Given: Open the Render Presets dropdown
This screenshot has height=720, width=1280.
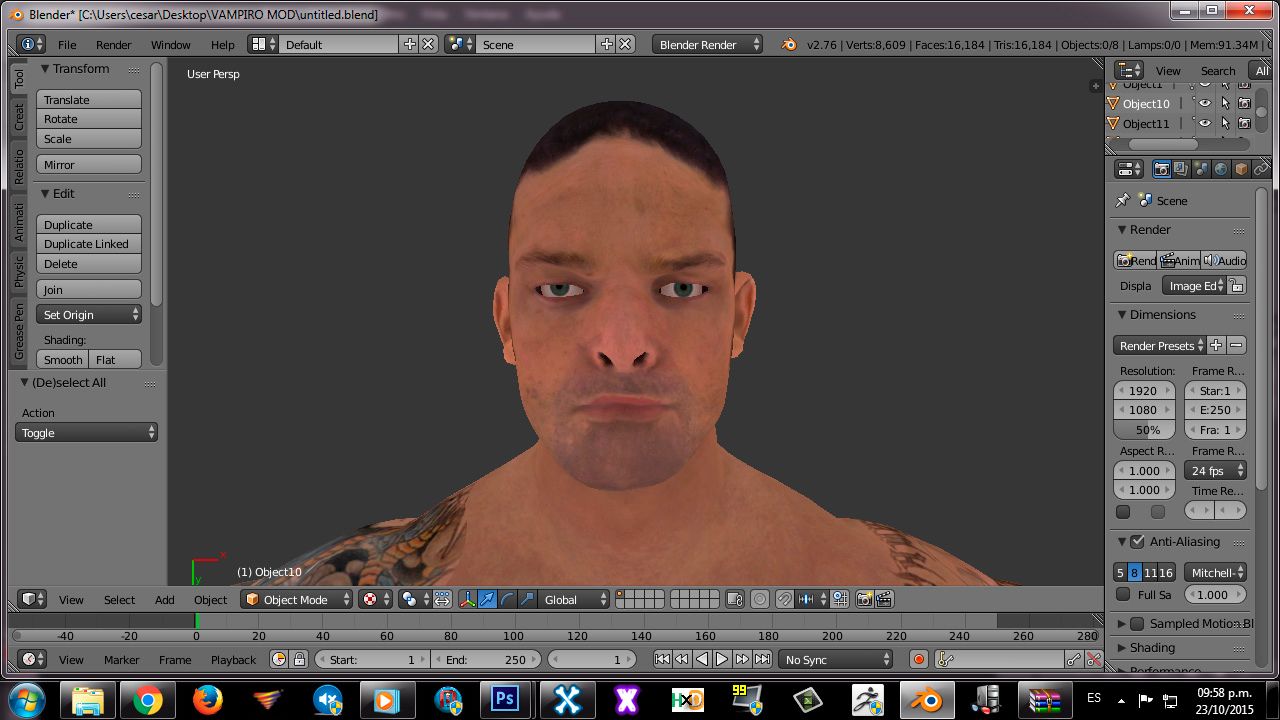Looking at the screenshot, I should pyautogui.click(x=1160, y=345).
